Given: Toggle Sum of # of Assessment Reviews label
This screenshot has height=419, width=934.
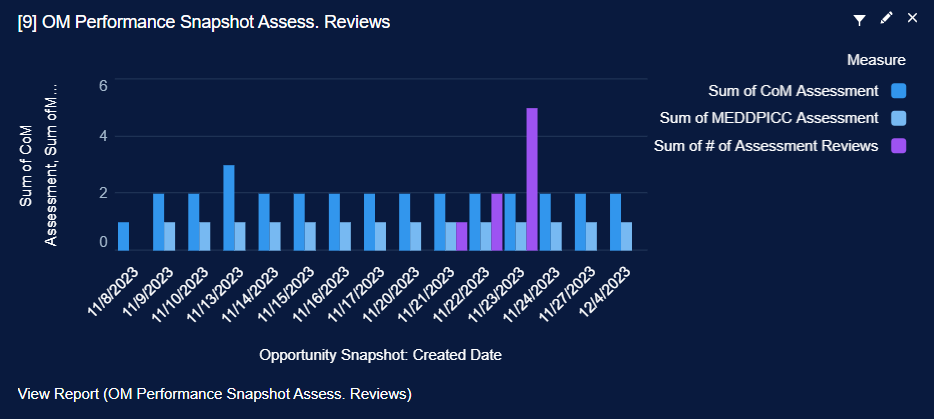Looking at the screenshot, I should point(766,146).
